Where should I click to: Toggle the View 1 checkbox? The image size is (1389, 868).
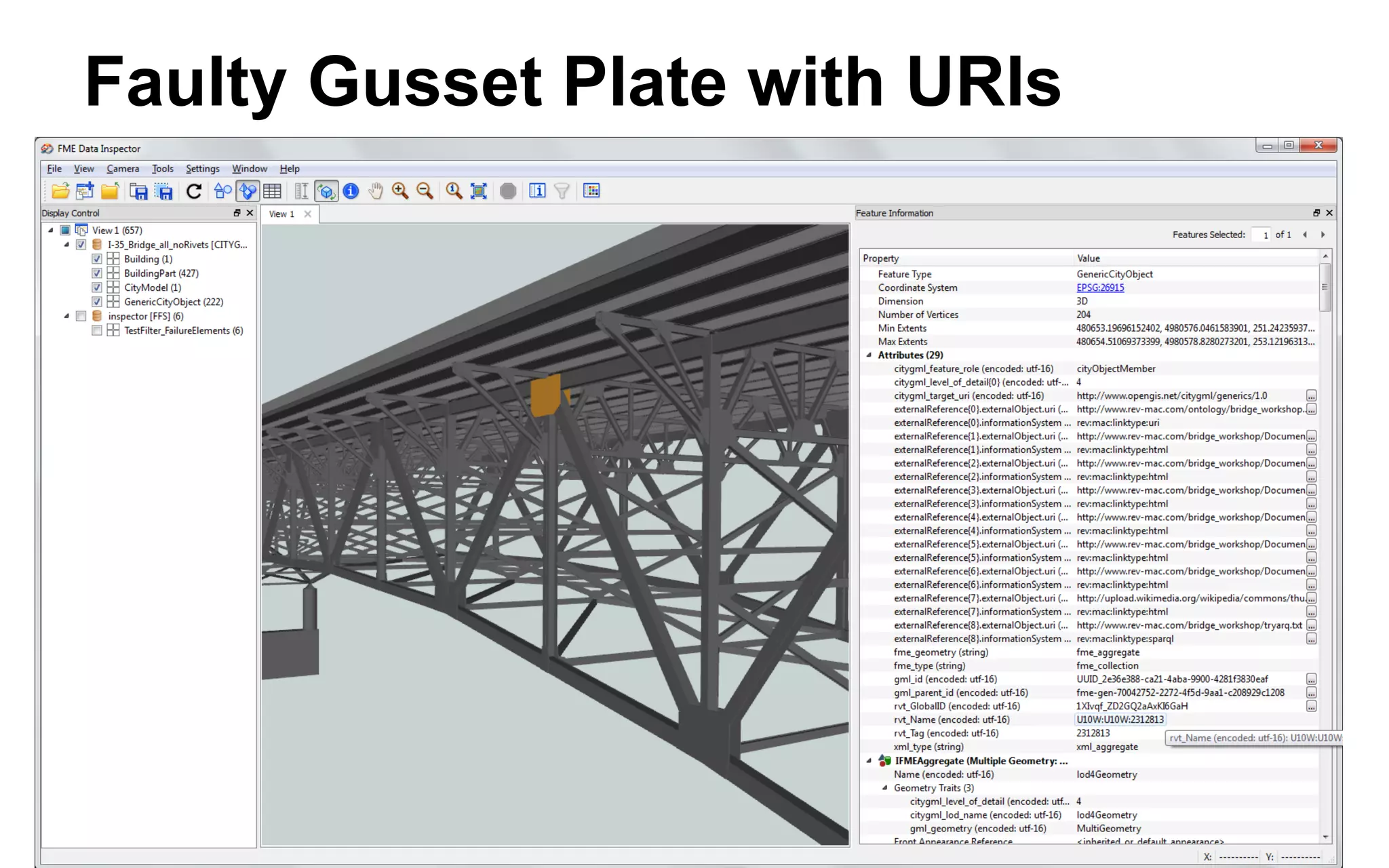(x=65, y=231)
